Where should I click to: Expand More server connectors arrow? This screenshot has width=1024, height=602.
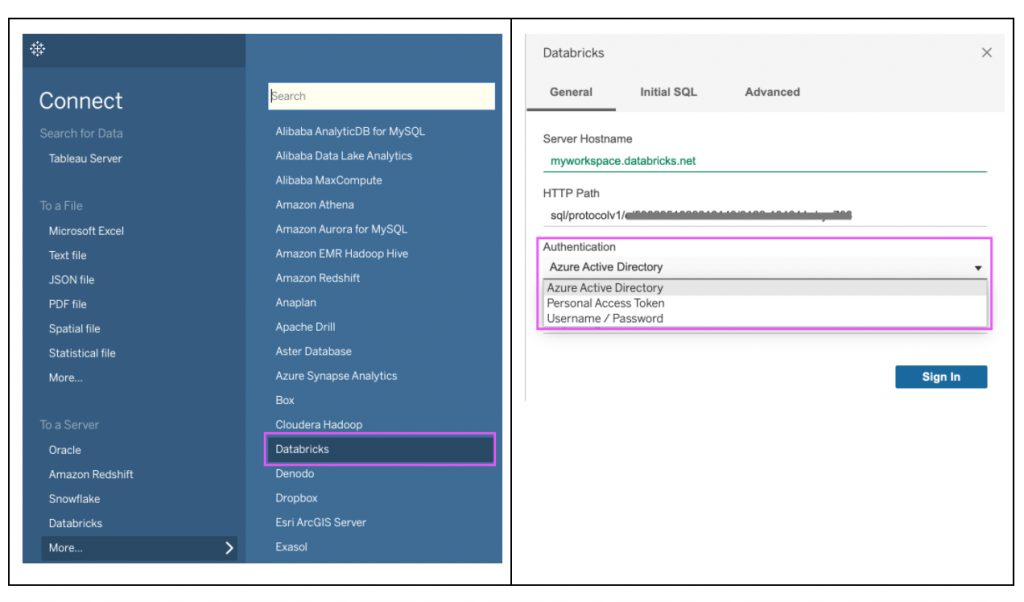[229, 548]
